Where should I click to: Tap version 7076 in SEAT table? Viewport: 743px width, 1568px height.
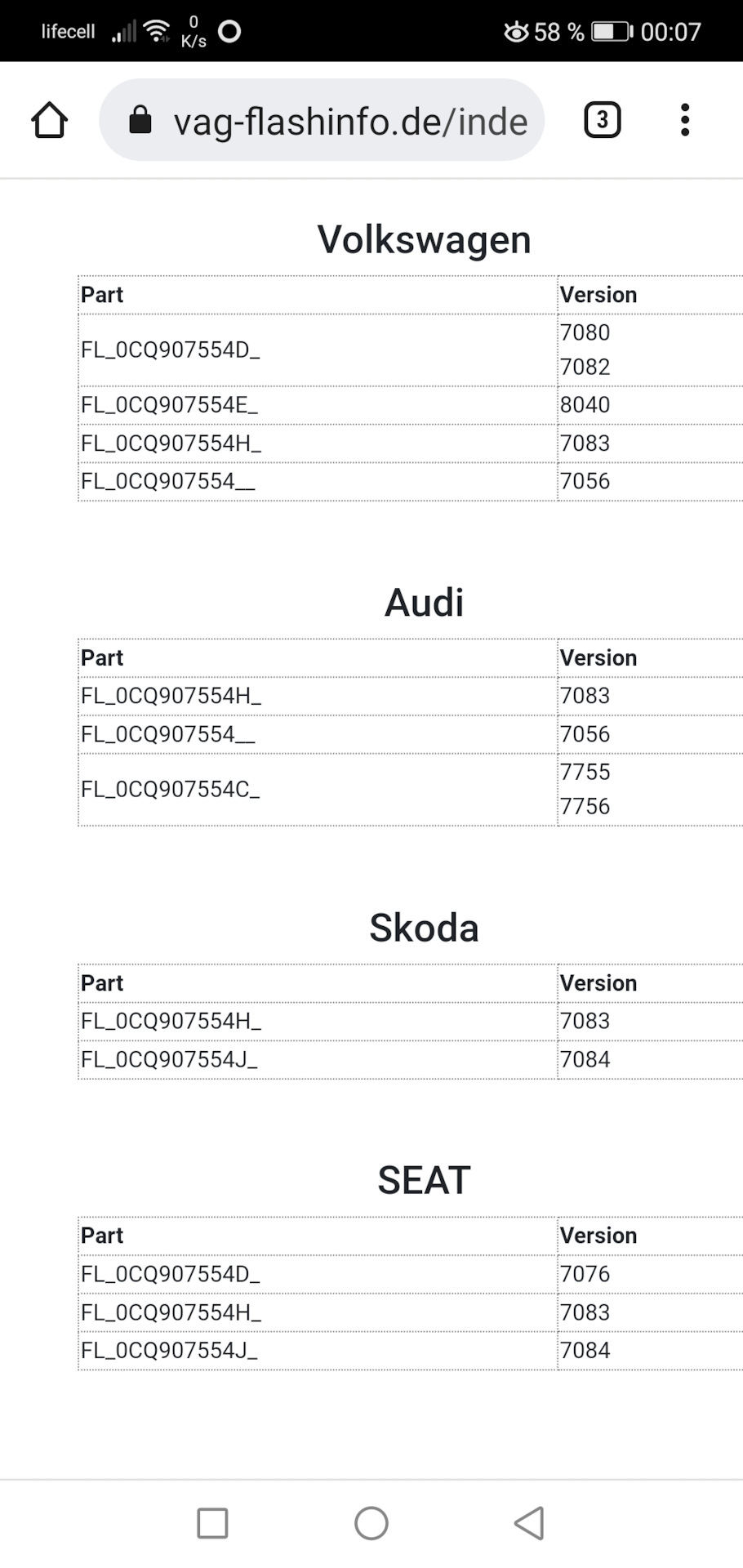click(585, 1274)
